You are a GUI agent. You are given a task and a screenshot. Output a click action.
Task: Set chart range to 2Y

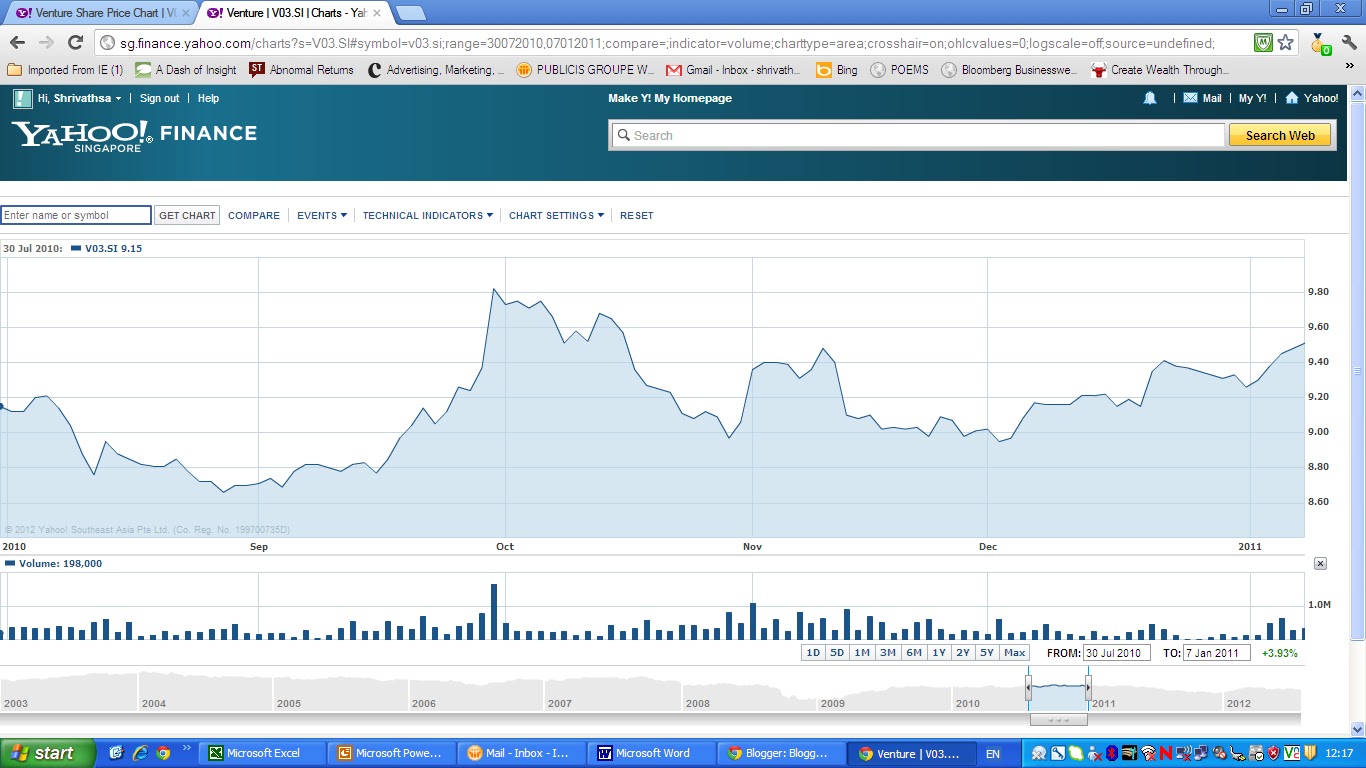click(x=962, y=653)
